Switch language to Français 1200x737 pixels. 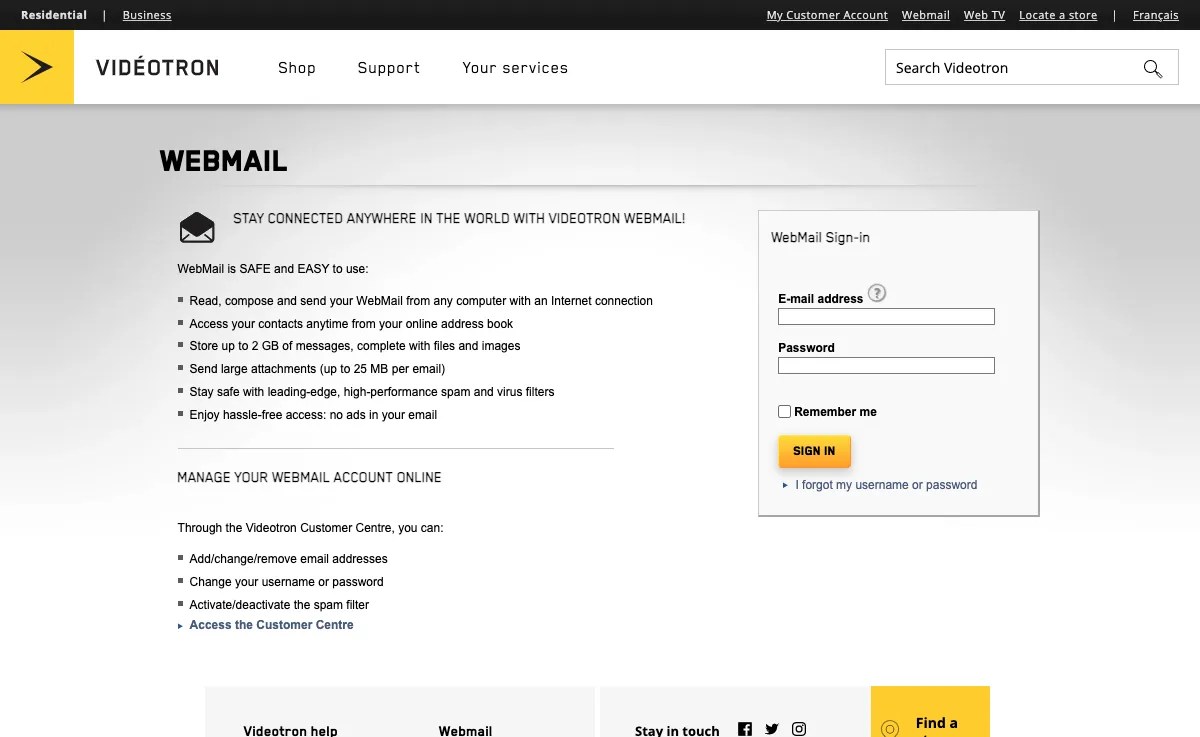[x=1155, y=15]
